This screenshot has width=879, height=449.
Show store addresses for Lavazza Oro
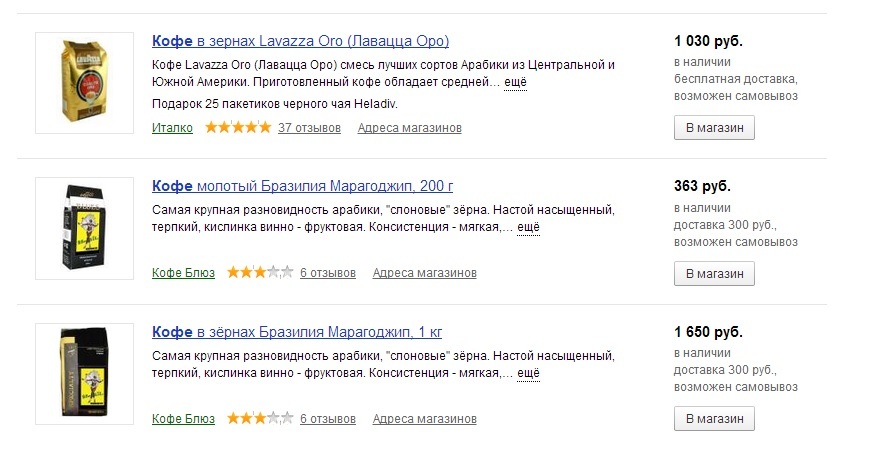point(409,128)
